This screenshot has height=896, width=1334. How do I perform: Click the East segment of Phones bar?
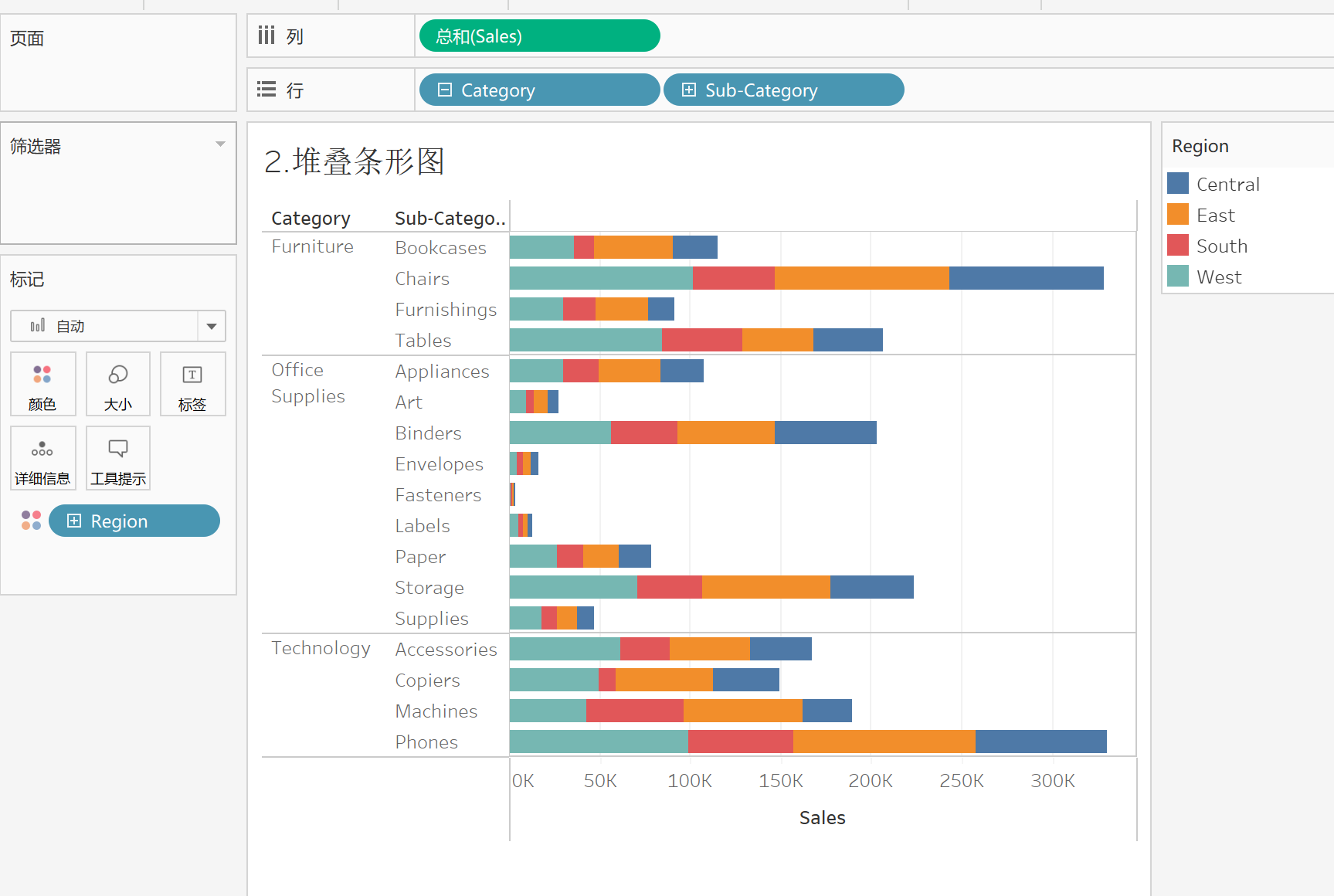click(884, 742)
